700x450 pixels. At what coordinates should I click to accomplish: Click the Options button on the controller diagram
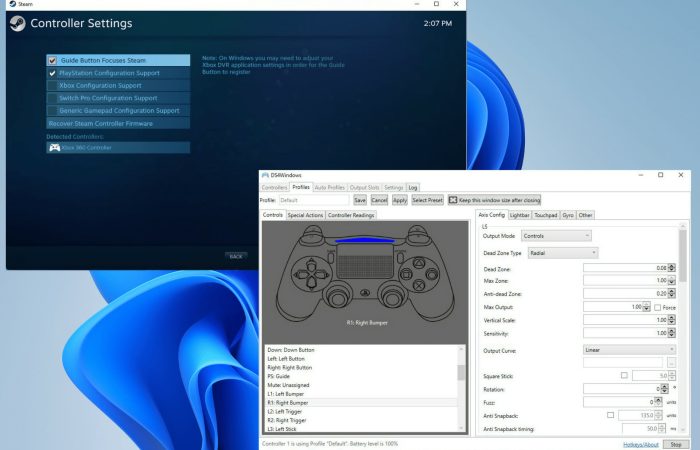(x=400, y=256)
